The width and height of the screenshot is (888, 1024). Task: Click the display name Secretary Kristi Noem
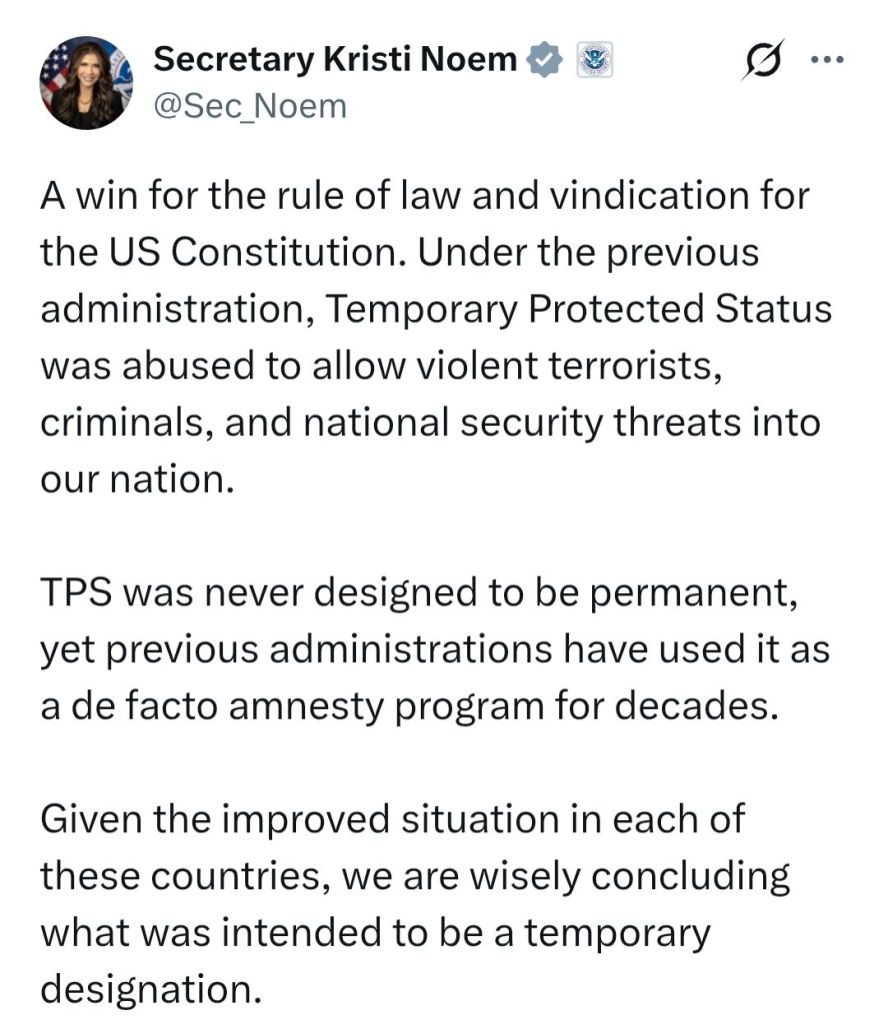click(335, 61)
